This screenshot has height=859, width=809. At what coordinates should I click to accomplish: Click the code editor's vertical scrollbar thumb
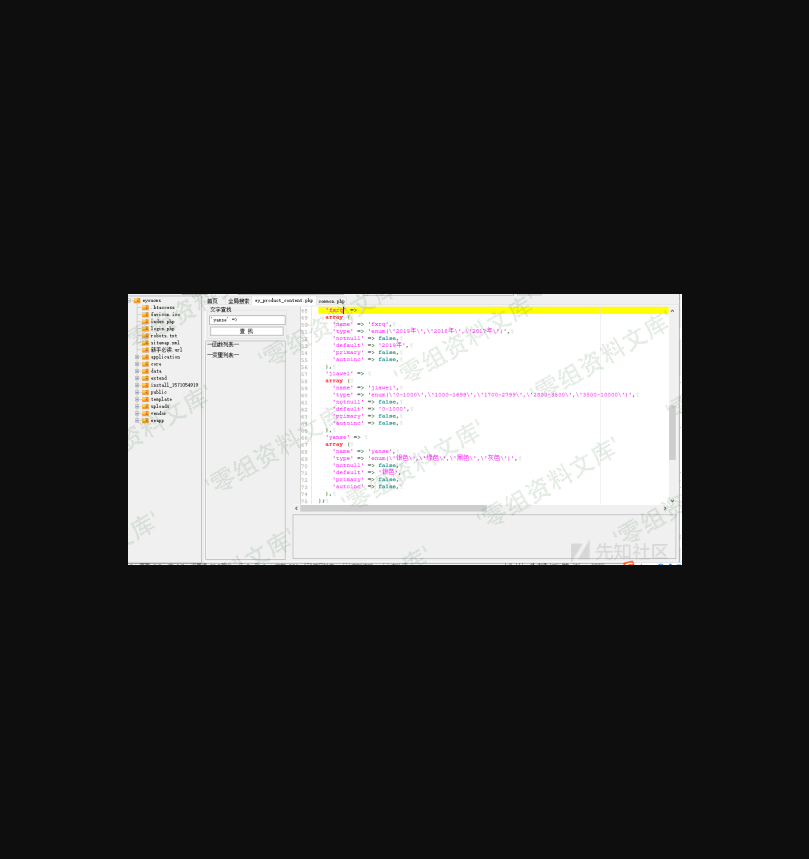672,432
